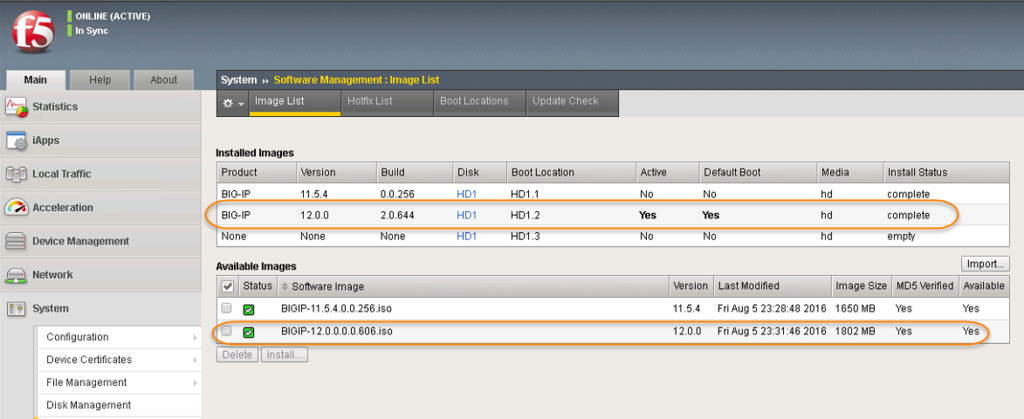The image size is (1024, 419).
Task: Select the Image List tab
Action: [295, 102]
